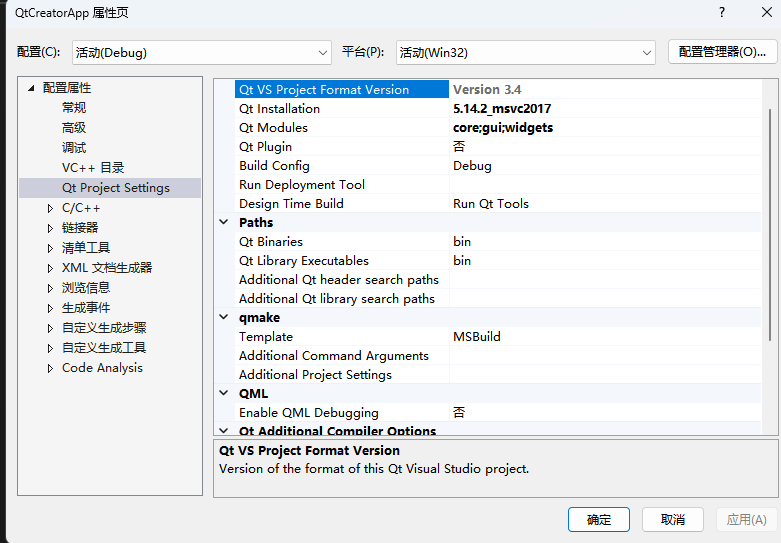
Task: Collapse the Paths property group
Action: click(x=224, y=222)
